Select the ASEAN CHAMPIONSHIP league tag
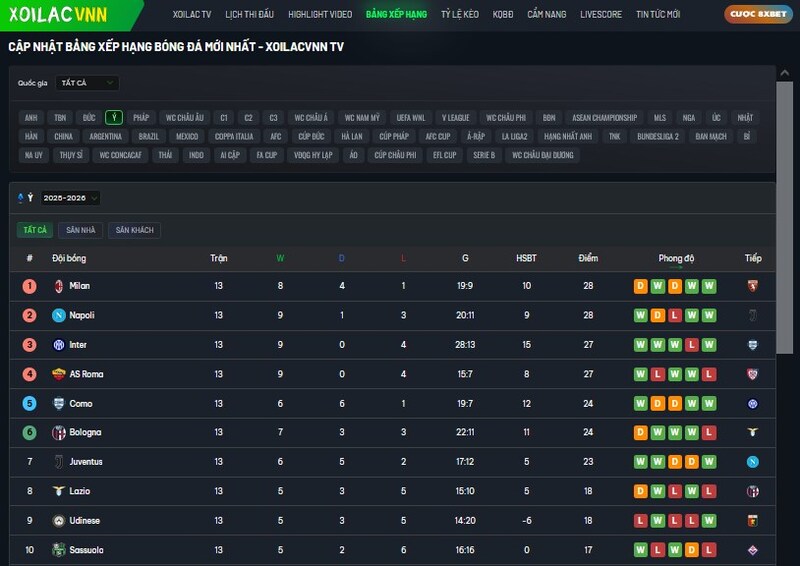This screenshot has height=566, width=800. click(604, 117)
